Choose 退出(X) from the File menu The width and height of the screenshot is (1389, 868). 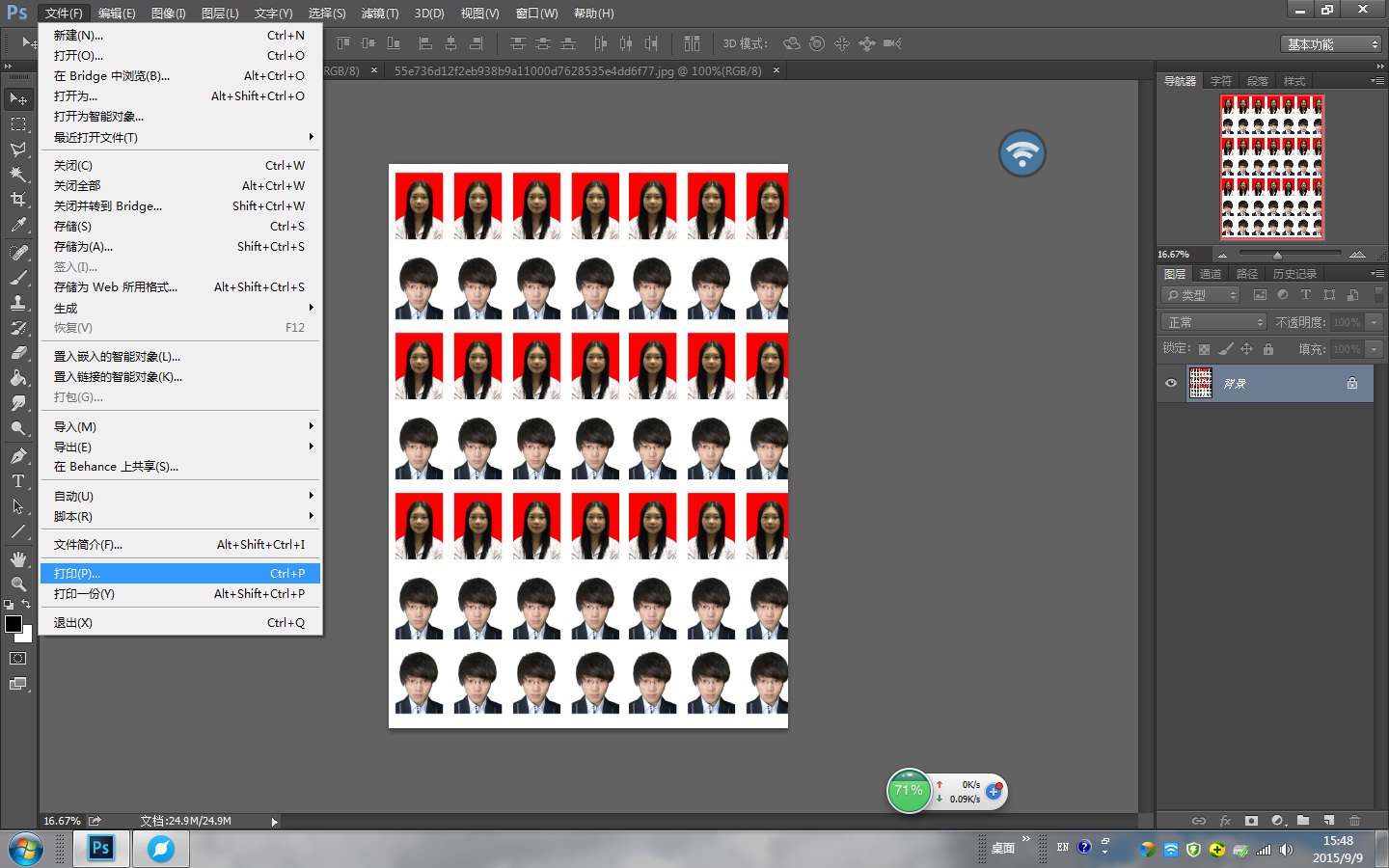180,622
